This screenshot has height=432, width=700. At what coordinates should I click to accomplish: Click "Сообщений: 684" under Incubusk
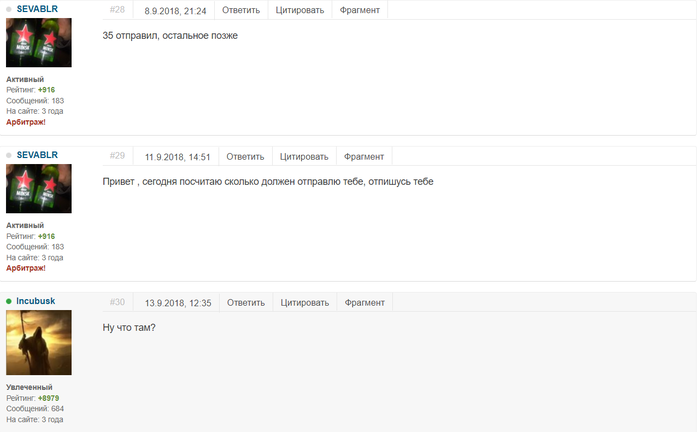pos(35,409)
